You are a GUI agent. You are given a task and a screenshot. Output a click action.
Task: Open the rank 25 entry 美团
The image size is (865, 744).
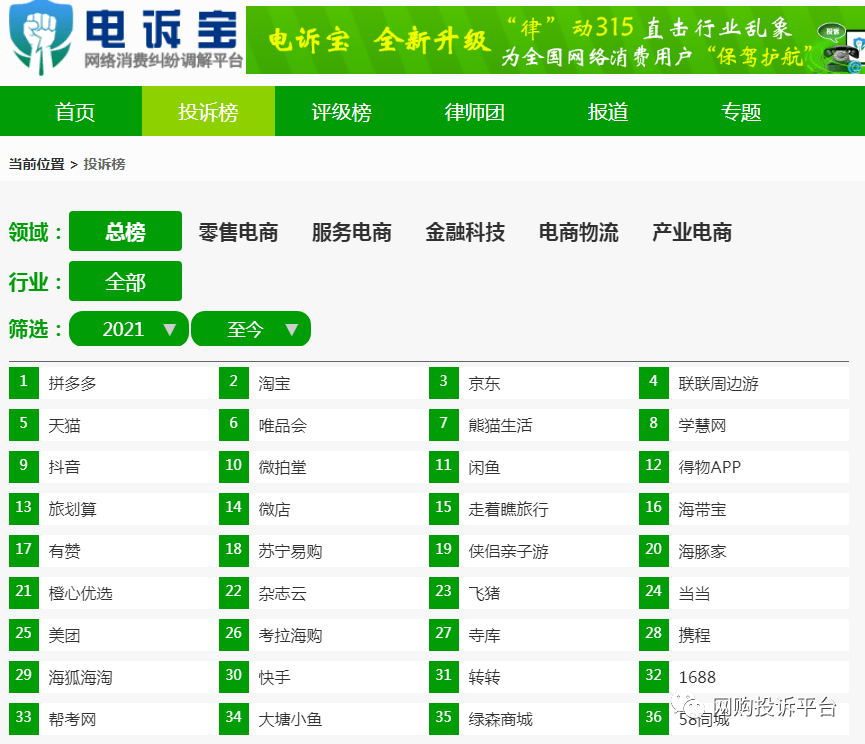tap(64, 635)
